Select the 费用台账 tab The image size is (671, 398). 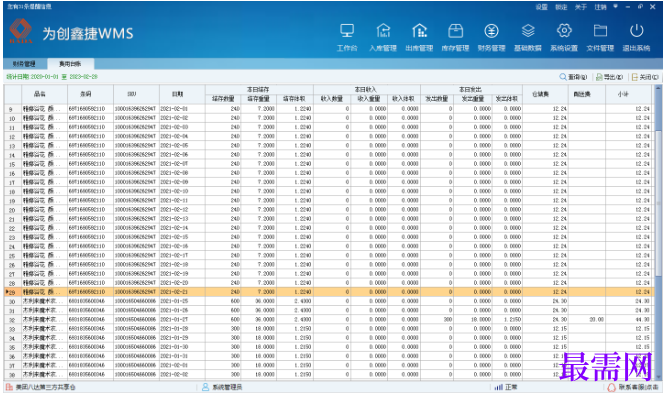click(70, 64)
